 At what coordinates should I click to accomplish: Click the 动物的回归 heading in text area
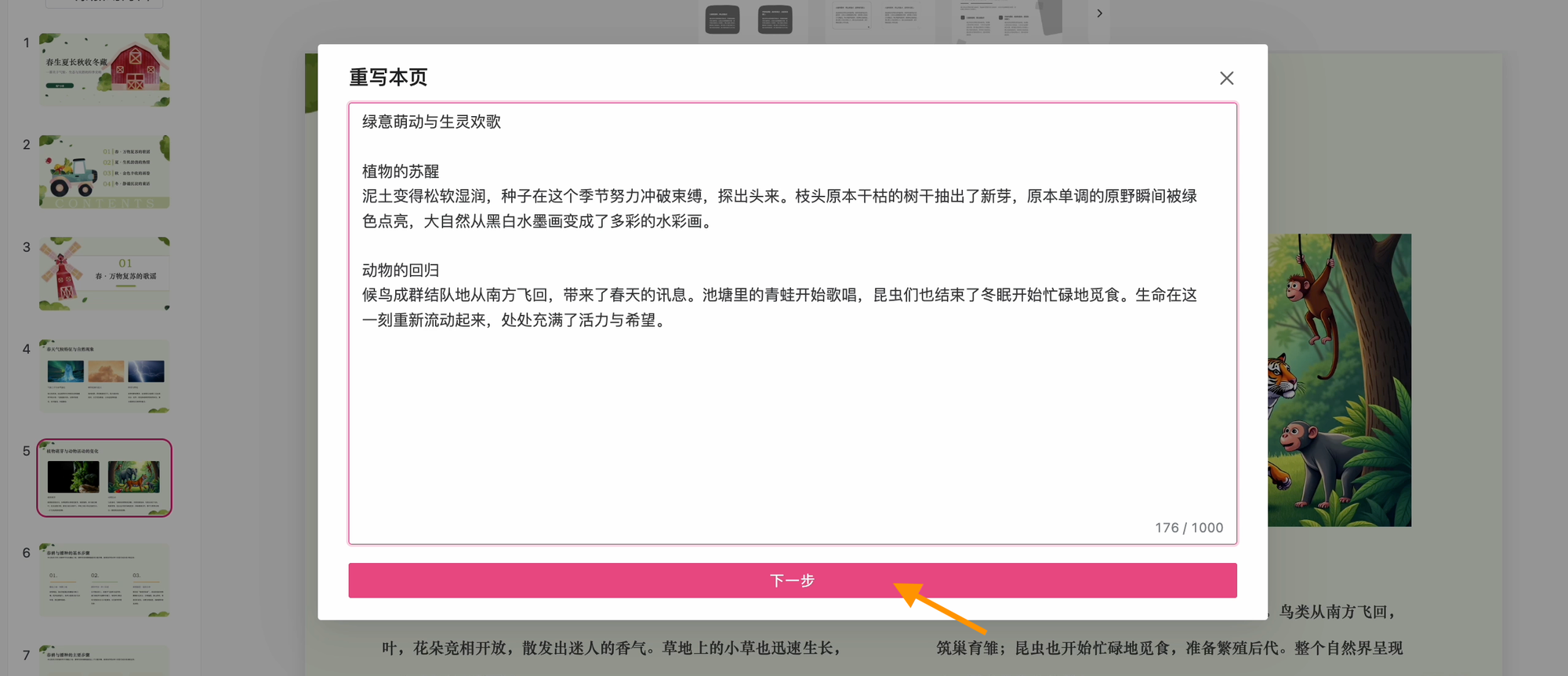(401, 271)
